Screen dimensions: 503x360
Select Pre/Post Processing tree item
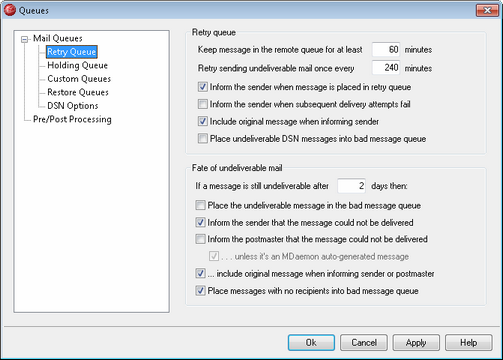coord(72,119)
